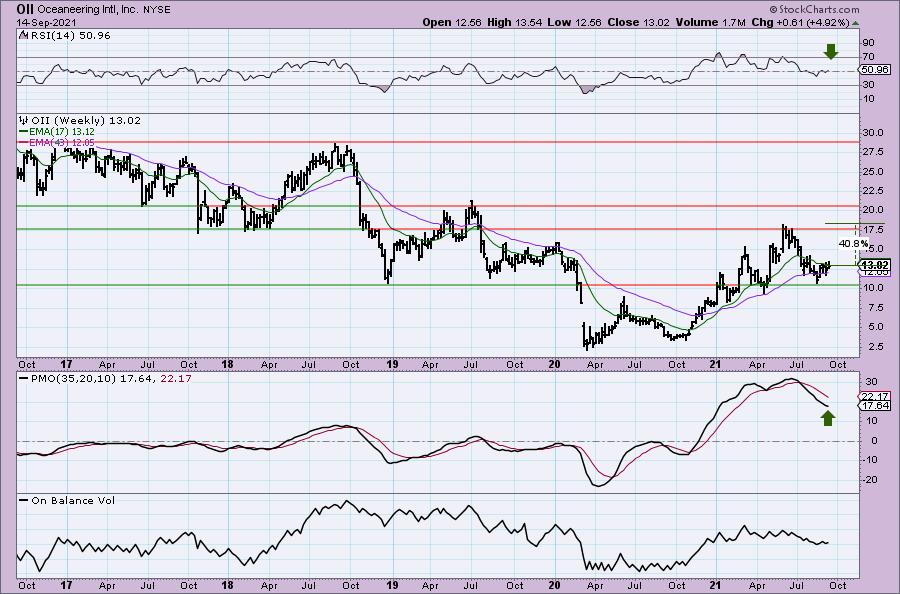Click the 70 level on RSI axis
The image size is (900, 594).
point(869,57)
